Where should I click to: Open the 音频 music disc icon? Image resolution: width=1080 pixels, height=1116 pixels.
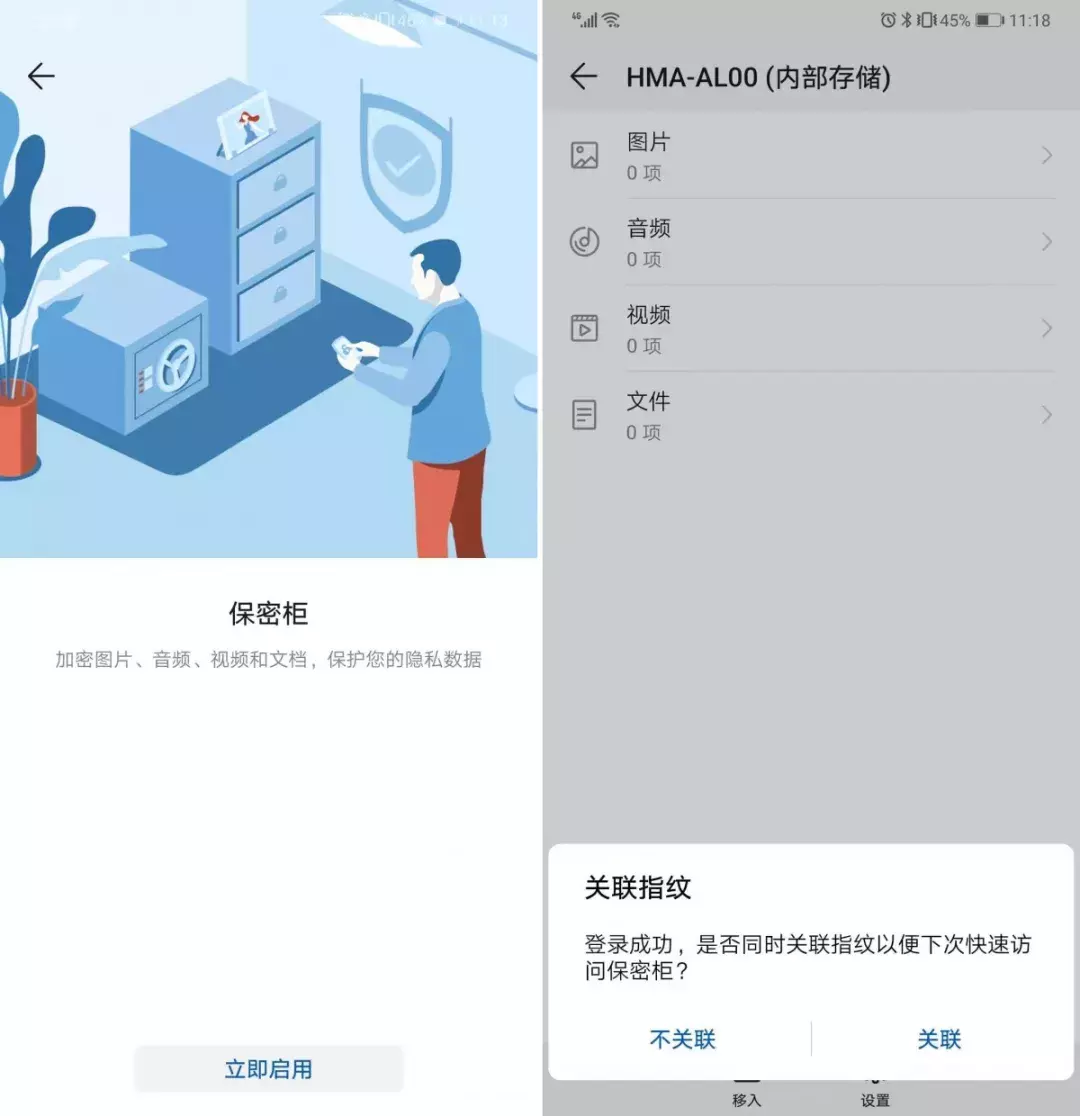[584, 241]
